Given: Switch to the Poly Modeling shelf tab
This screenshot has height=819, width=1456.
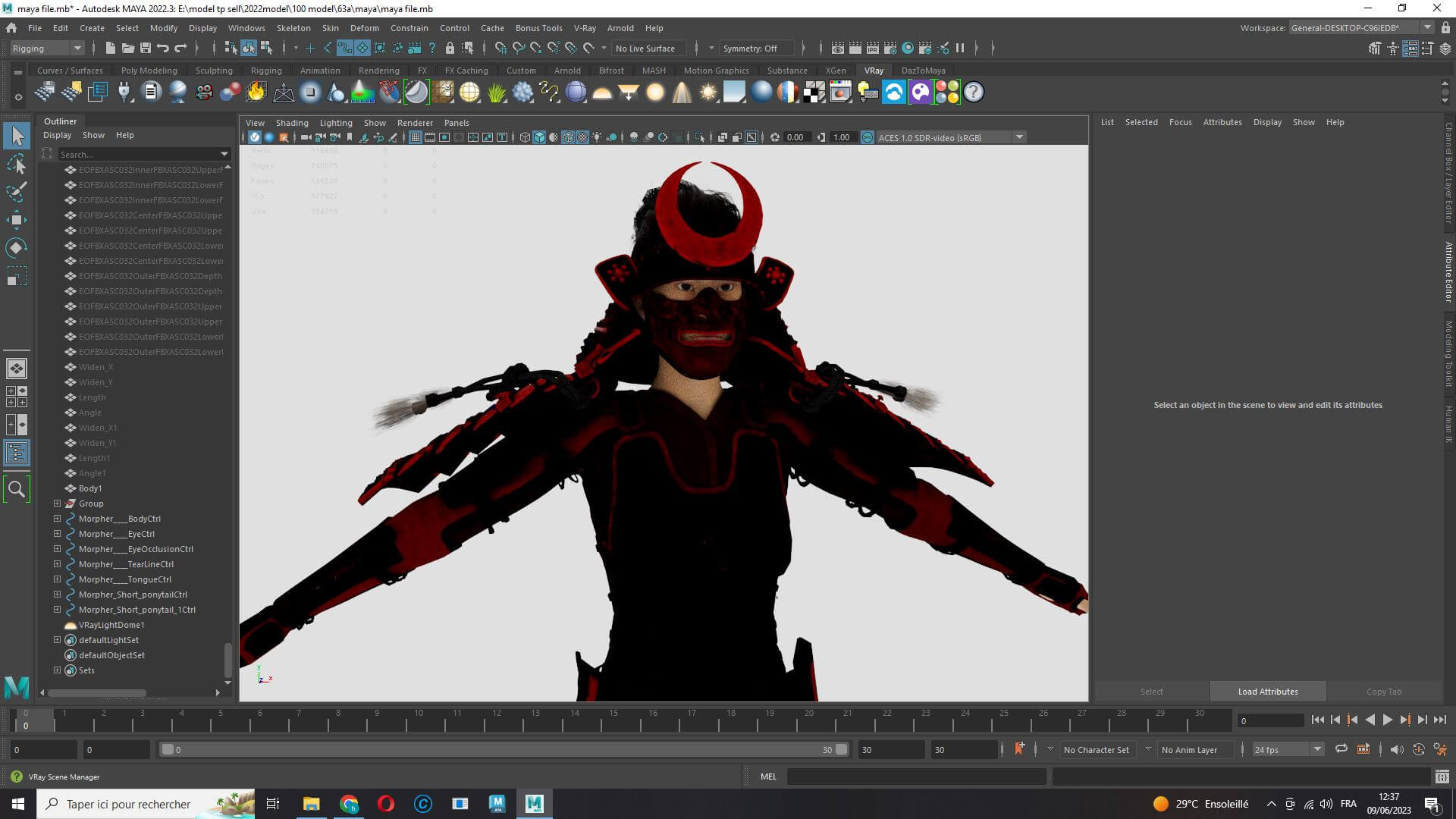Looking at the screenshot, I should (149, 71).
